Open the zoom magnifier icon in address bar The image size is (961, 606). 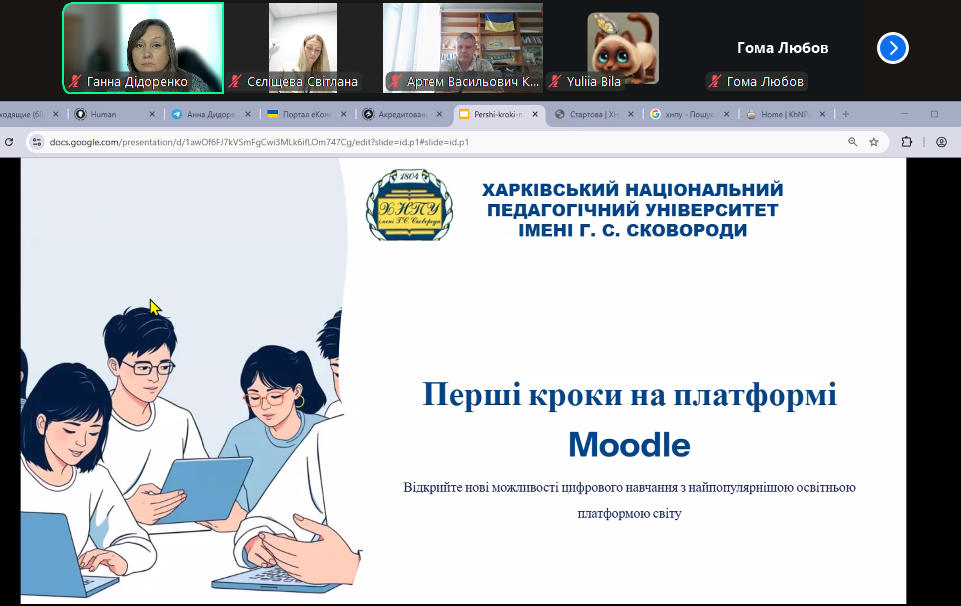[x=853, y=142]
